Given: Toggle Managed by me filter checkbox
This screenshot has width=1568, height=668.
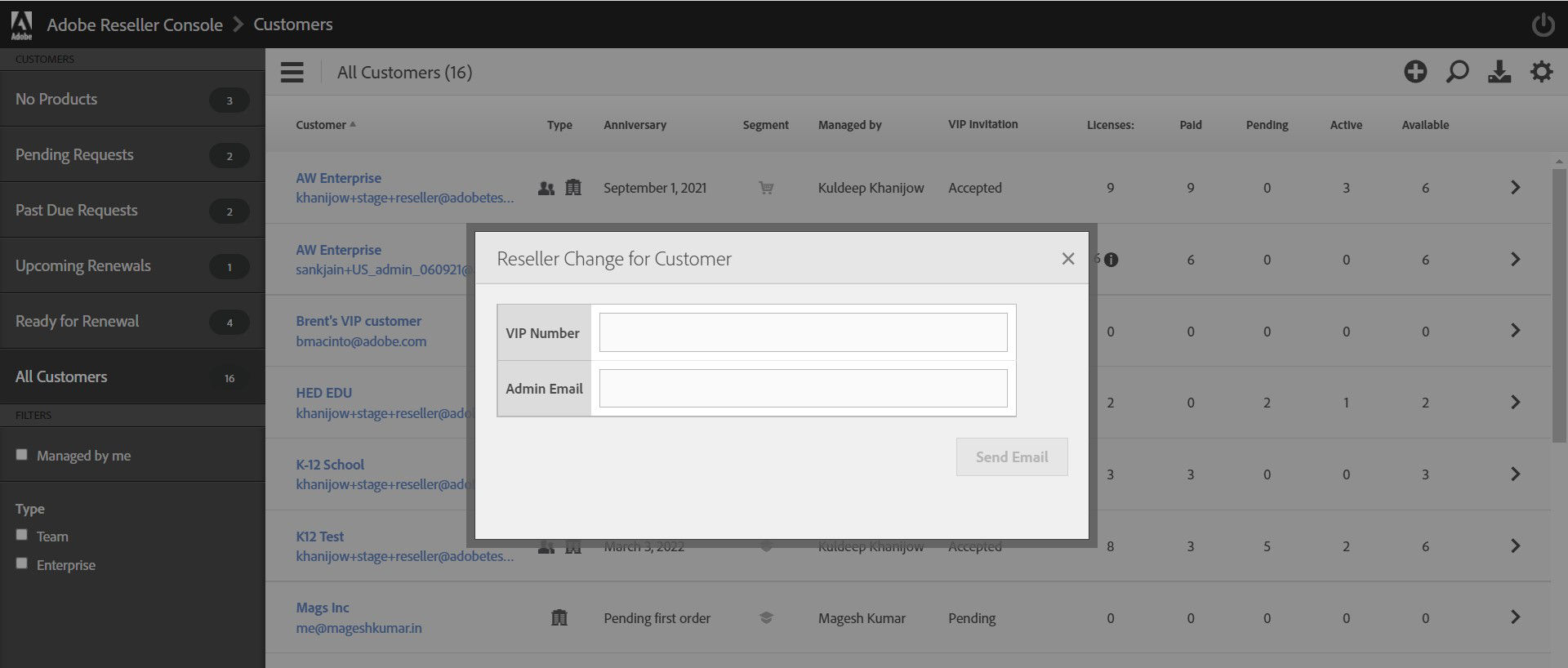Looking at the screenshot, I should tap(22, 455).
